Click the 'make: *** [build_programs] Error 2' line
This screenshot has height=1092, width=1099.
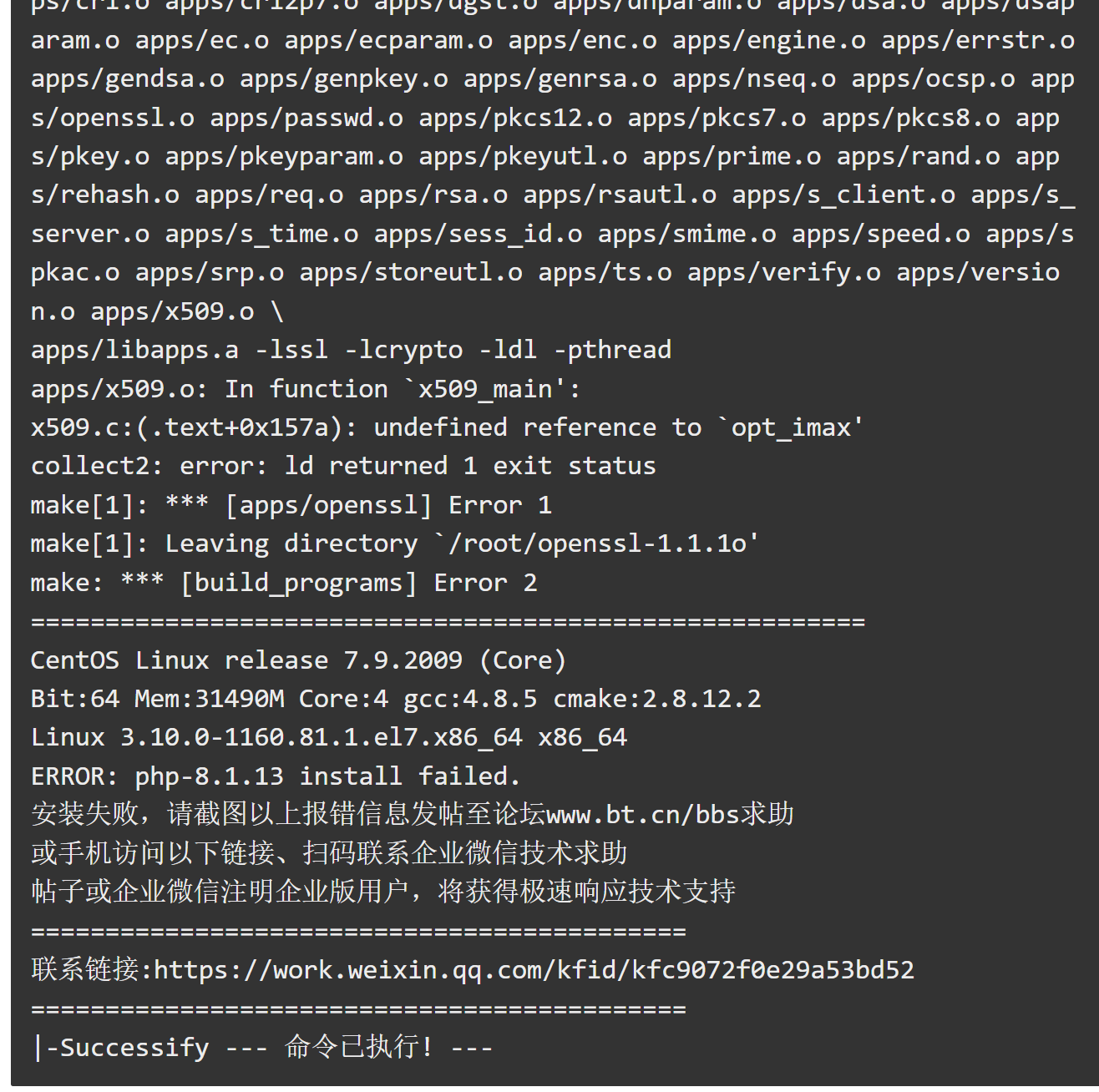click(x=284, y=583)
